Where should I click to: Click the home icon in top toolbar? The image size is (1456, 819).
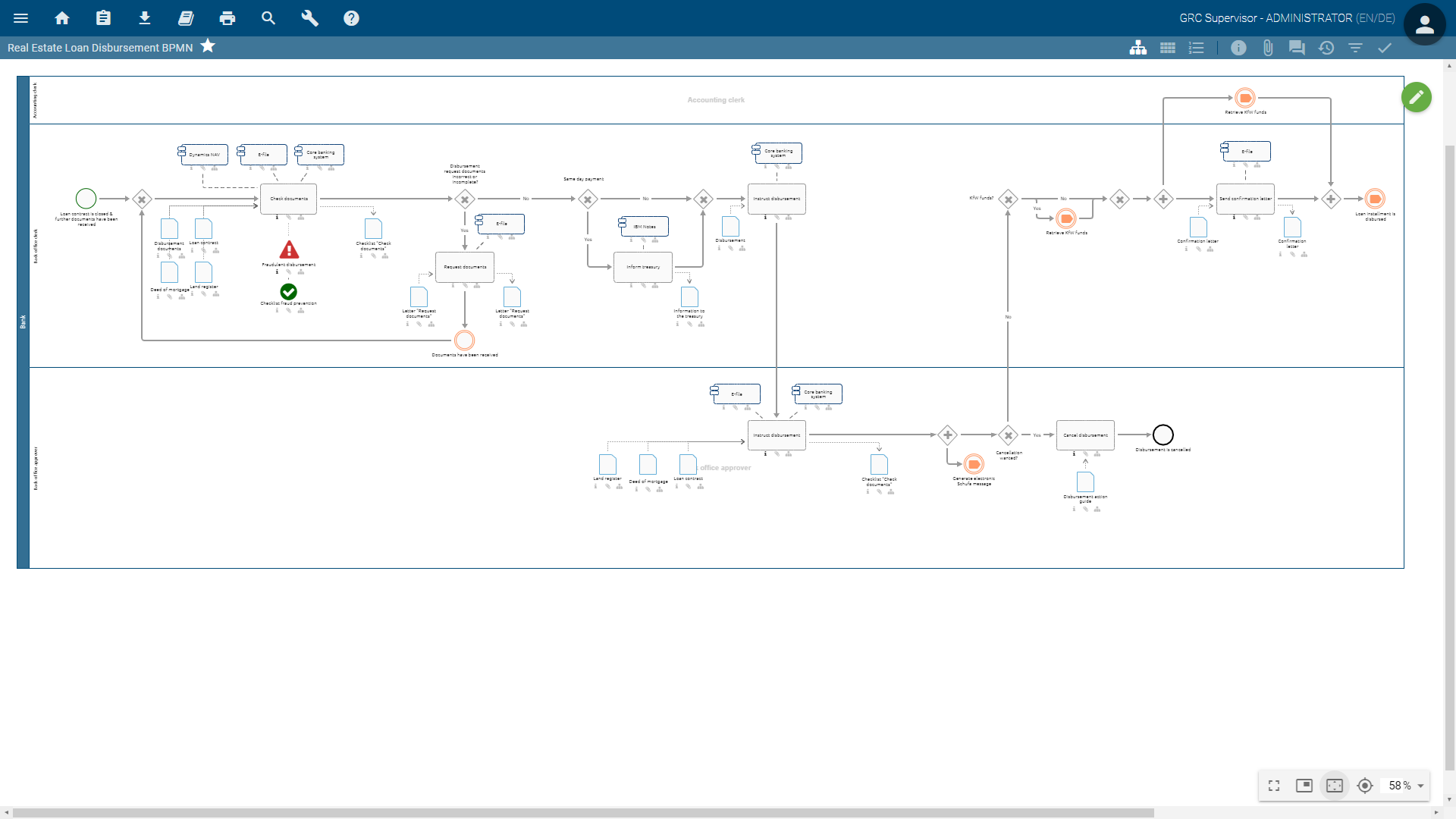(x=61, y=18)
